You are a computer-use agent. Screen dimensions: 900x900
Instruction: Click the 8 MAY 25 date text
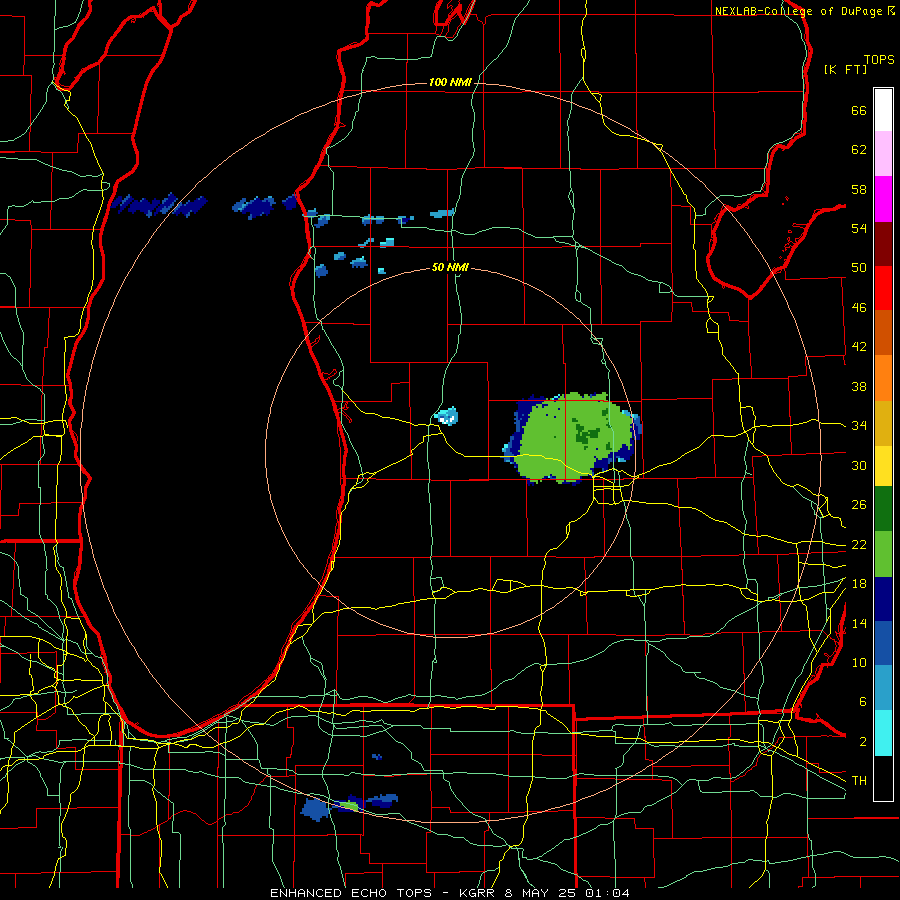tap(542, 893)
